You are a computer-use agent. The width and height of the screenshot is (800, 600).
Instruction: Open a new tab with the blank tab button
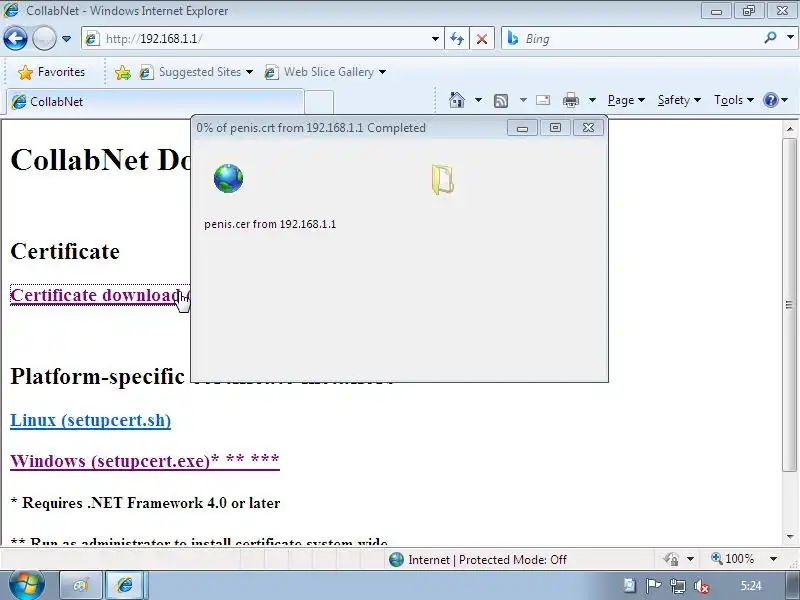tap(319, 102)
